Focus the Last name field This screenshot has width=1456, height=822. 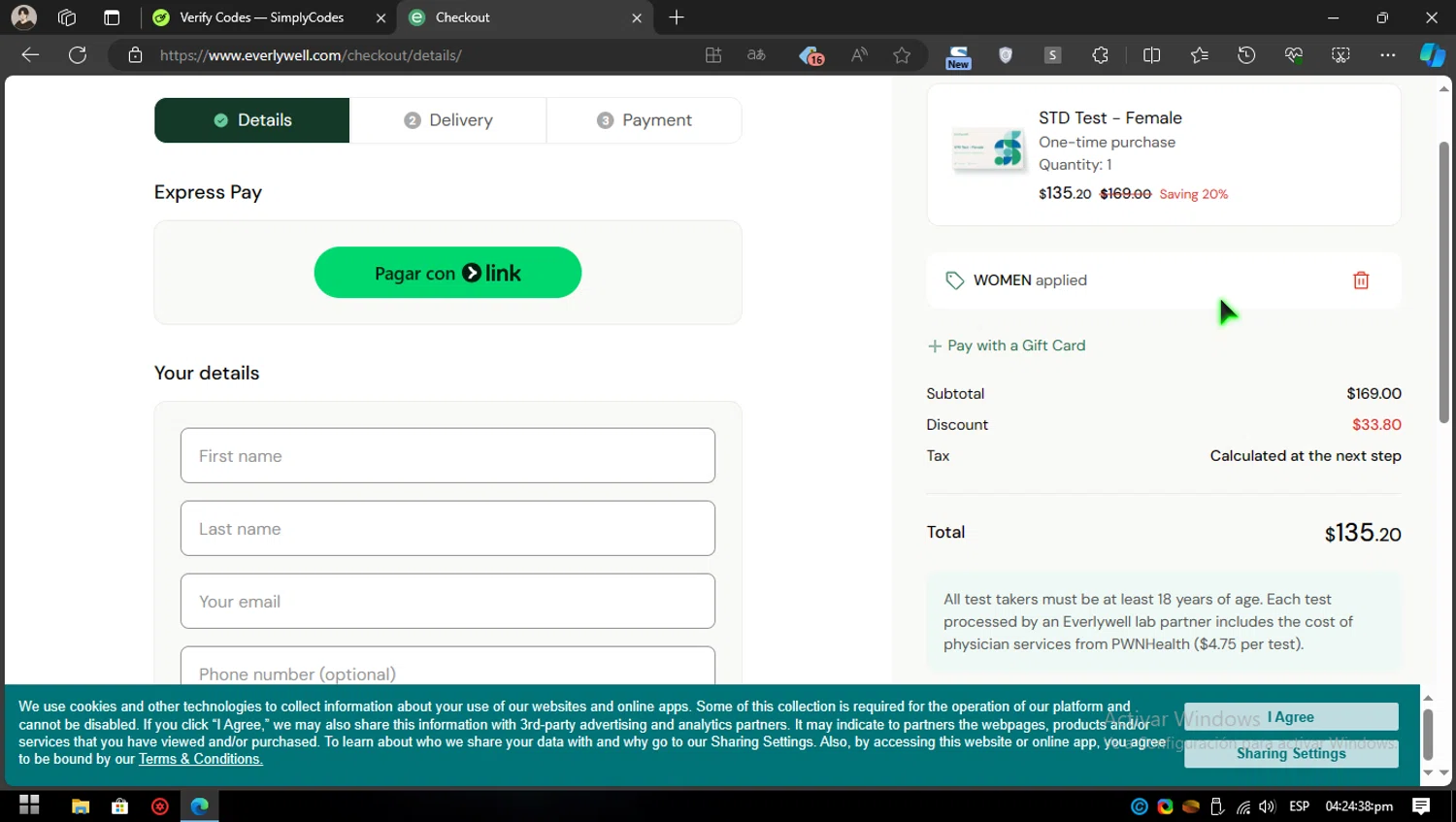coord(447,528)
